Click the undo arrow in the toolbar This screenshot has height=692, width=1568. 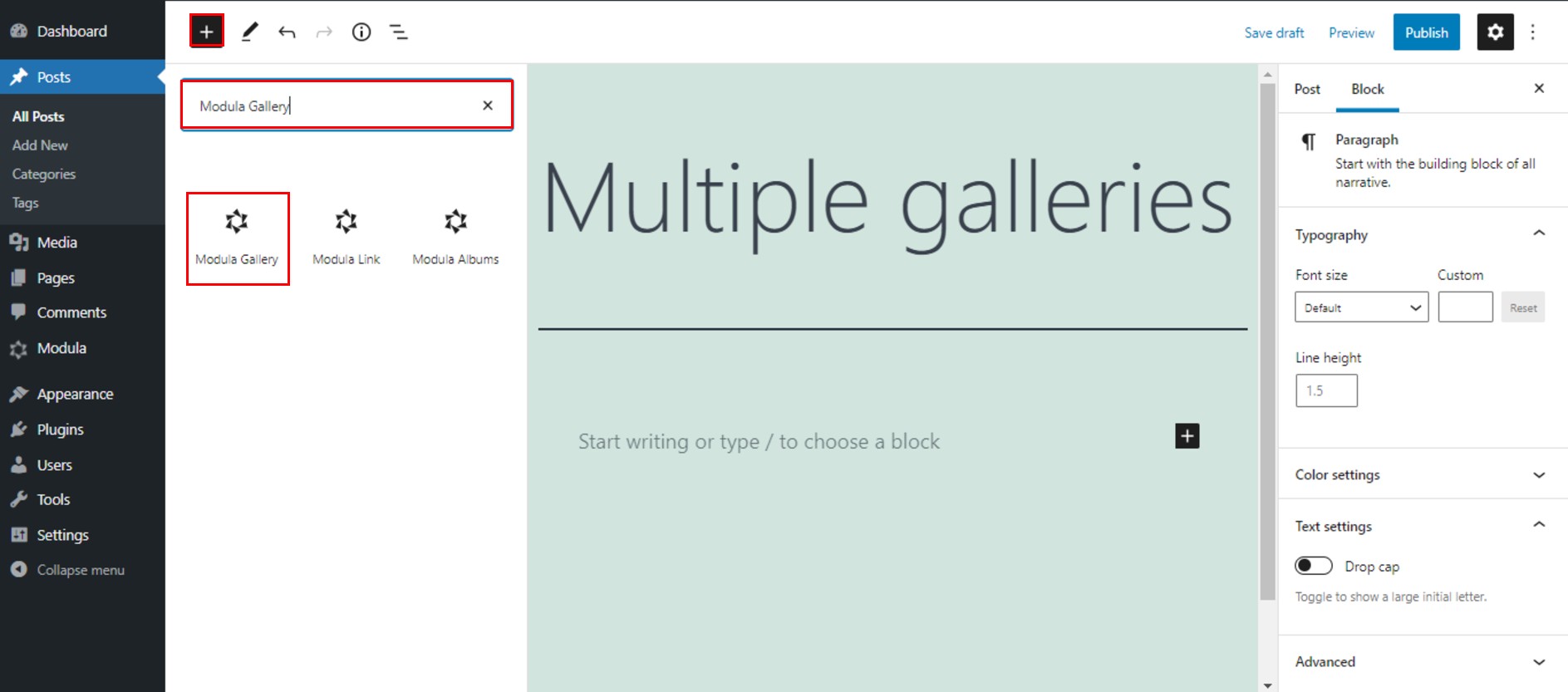[286, 32]
